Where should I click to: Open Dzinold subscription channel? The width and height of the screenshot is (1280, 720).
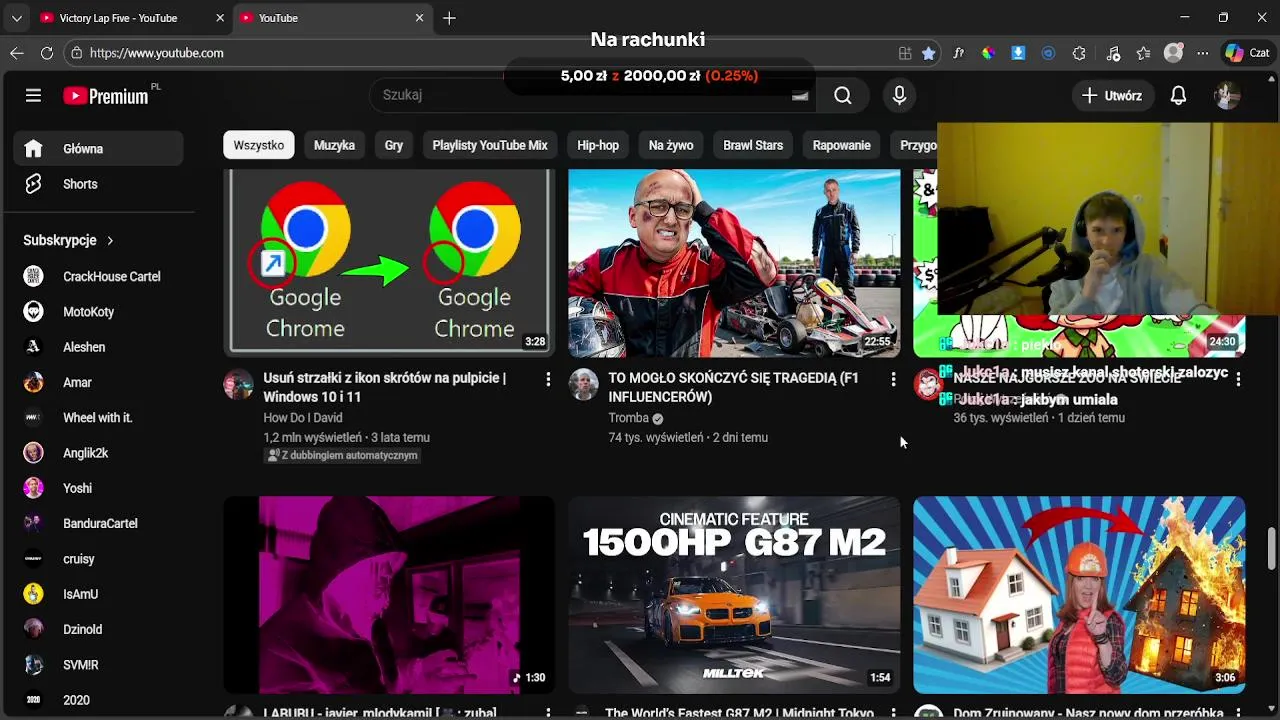tap(98, 629)
